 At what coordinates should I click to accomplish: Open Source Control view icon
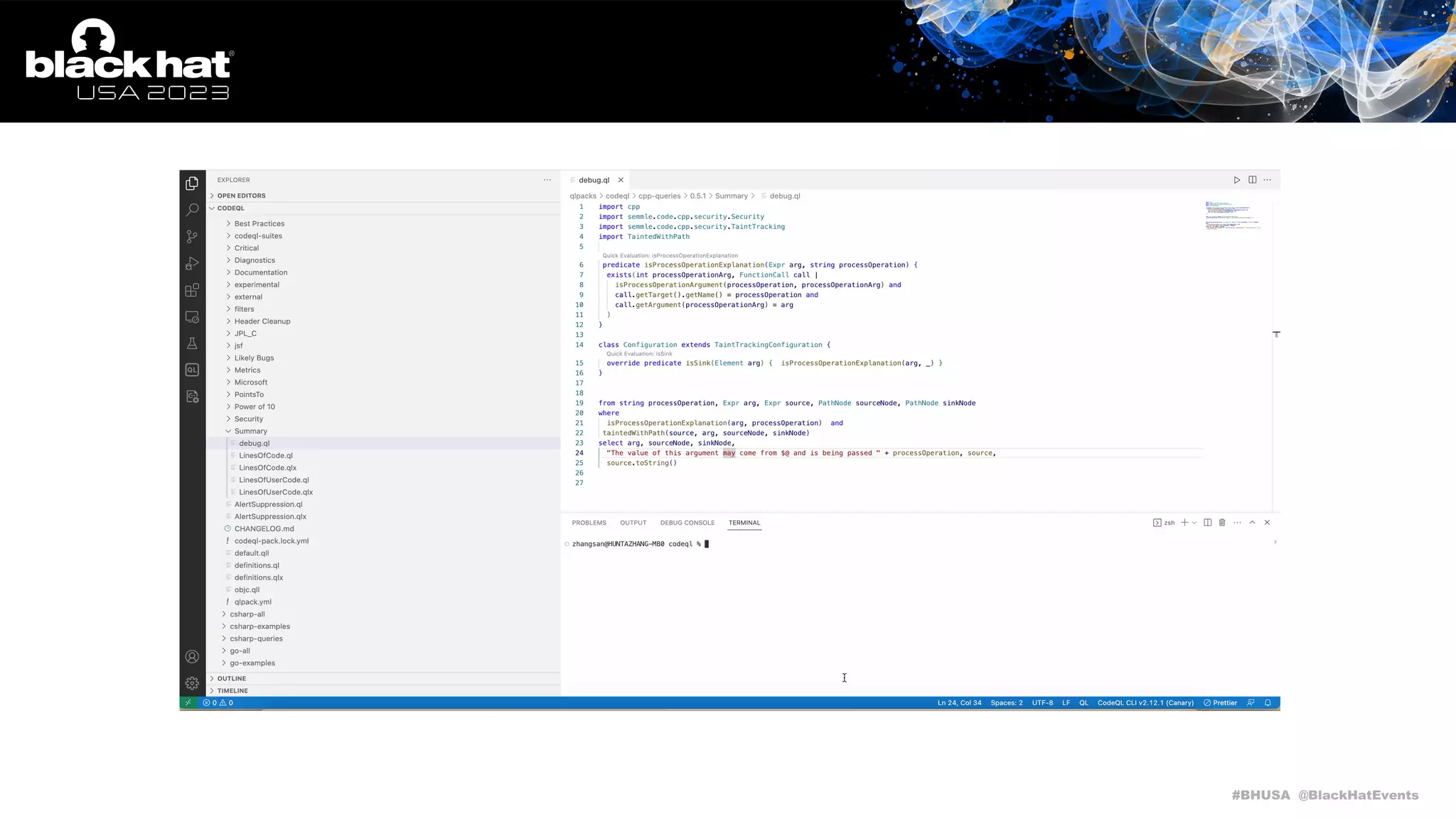click(192, 237)
